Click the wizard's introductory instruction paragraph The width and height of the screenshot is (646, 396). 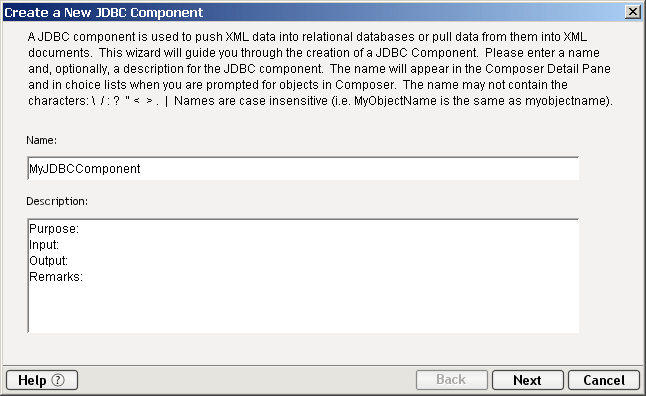tap(320, 69)
